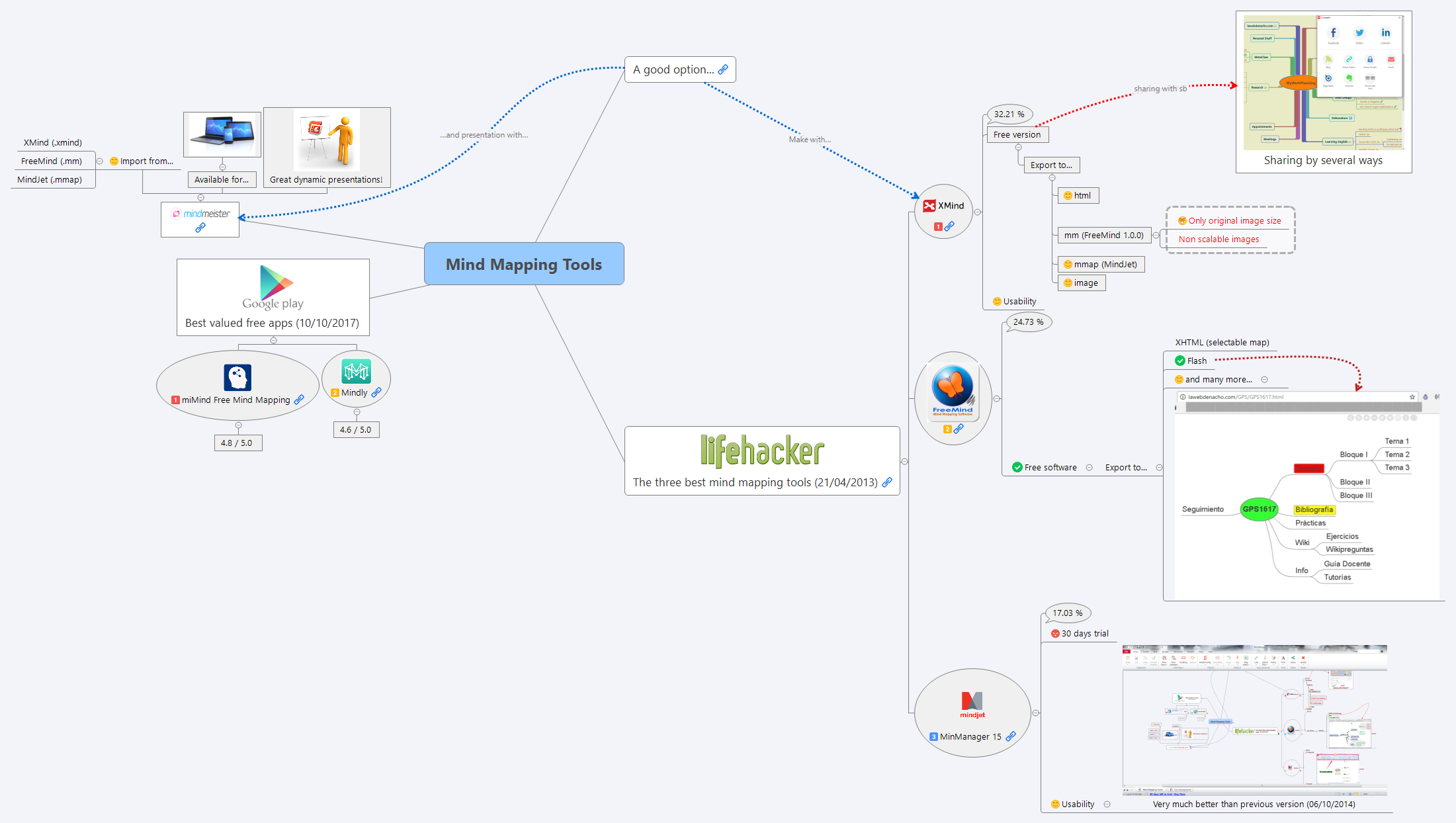Select the priority 1 marker on the XMind node

[937, 226]
